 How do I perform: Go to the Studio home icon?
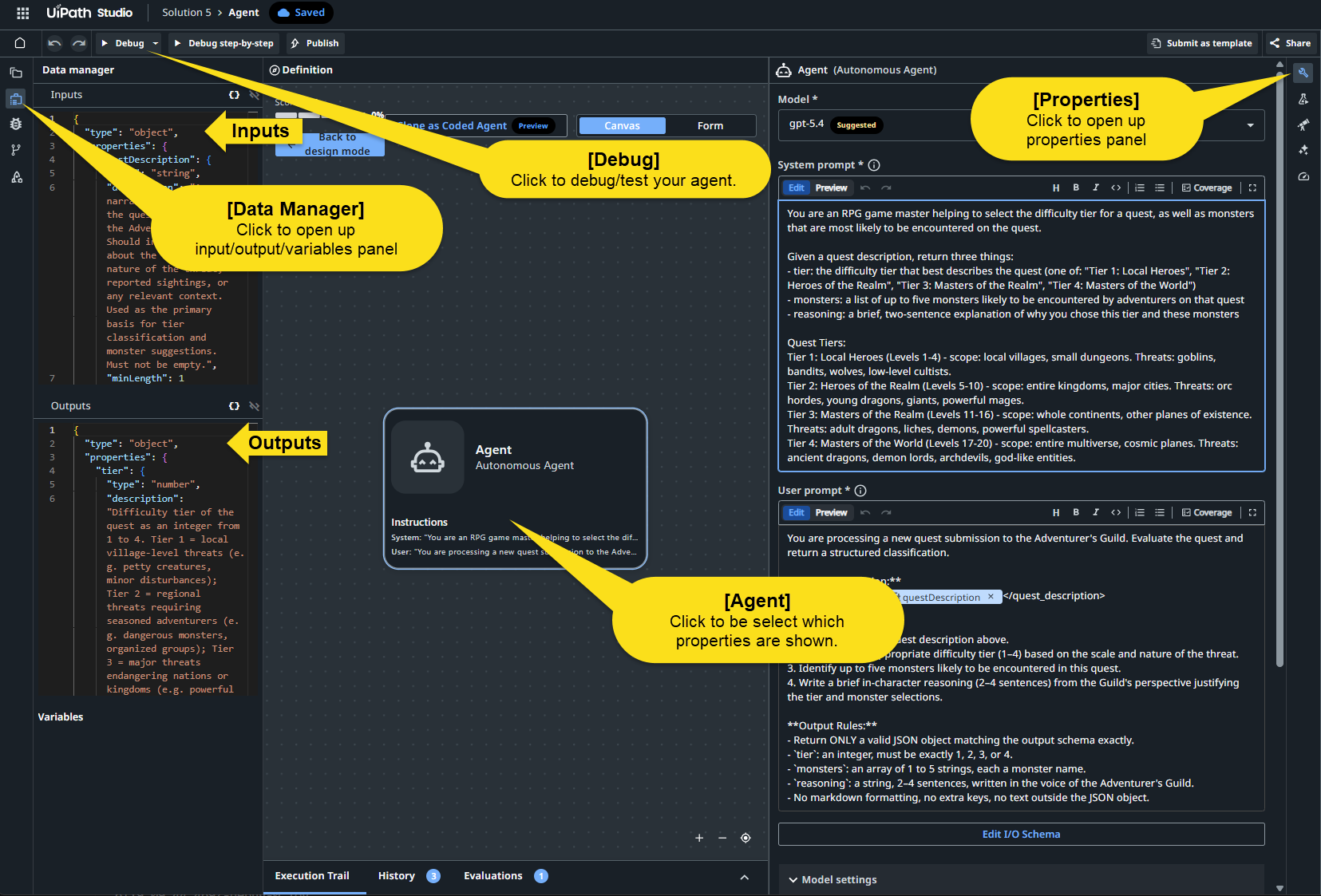click(x=20, y=43)
